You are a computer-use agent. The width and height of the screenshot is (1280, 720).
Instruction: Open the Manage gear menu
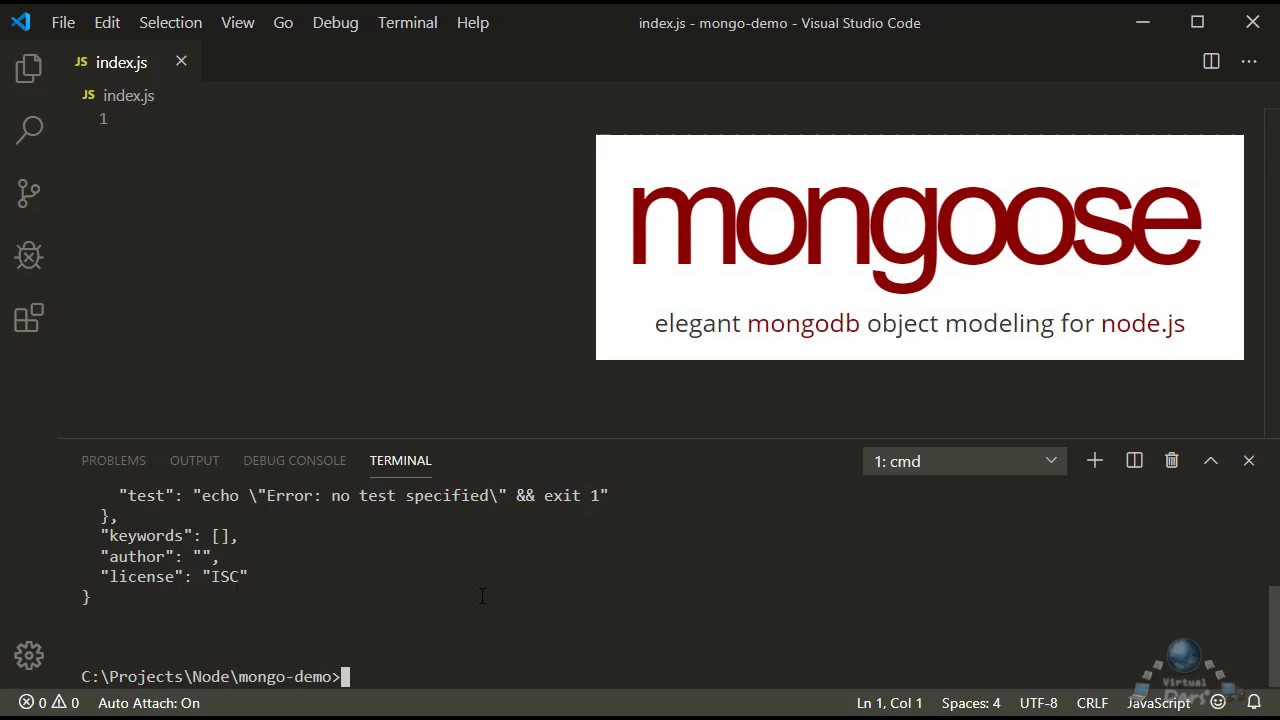29,656
